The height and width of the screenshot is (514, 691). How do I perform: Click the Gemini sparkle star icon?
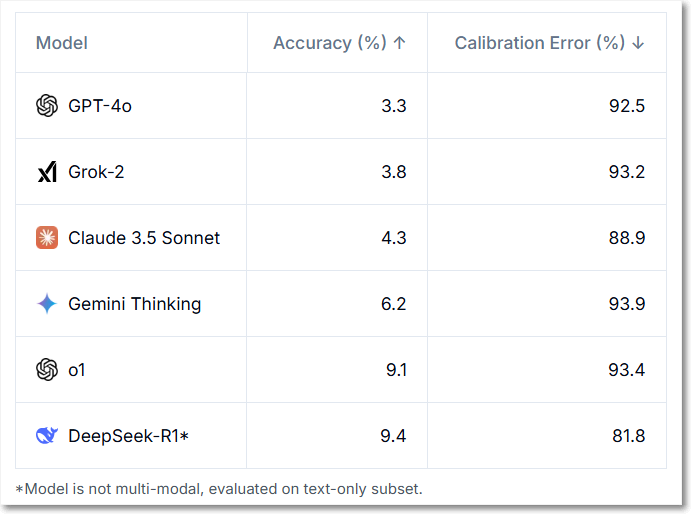[x=47, y=304]
